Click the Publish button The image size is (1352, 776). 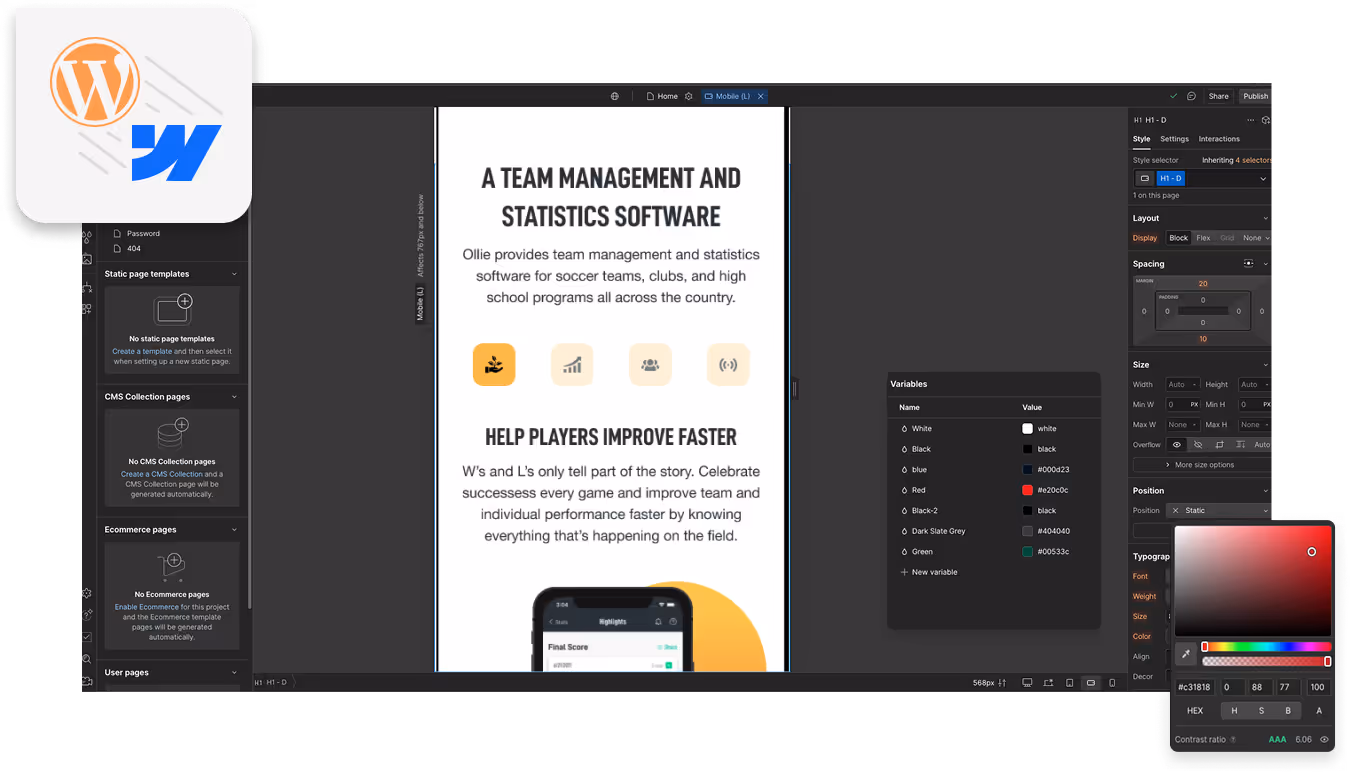[x=1255, y=96]
